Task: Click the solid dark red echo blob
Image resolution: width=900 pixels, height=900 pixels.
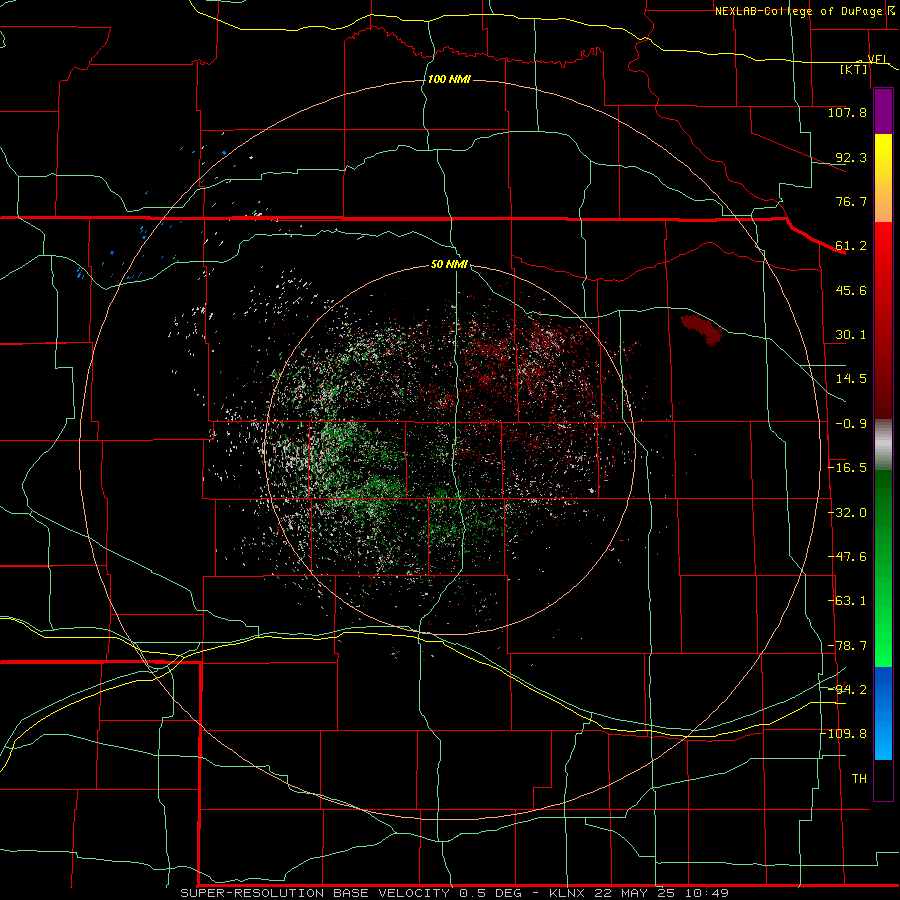Action: [x=701, y=329]
